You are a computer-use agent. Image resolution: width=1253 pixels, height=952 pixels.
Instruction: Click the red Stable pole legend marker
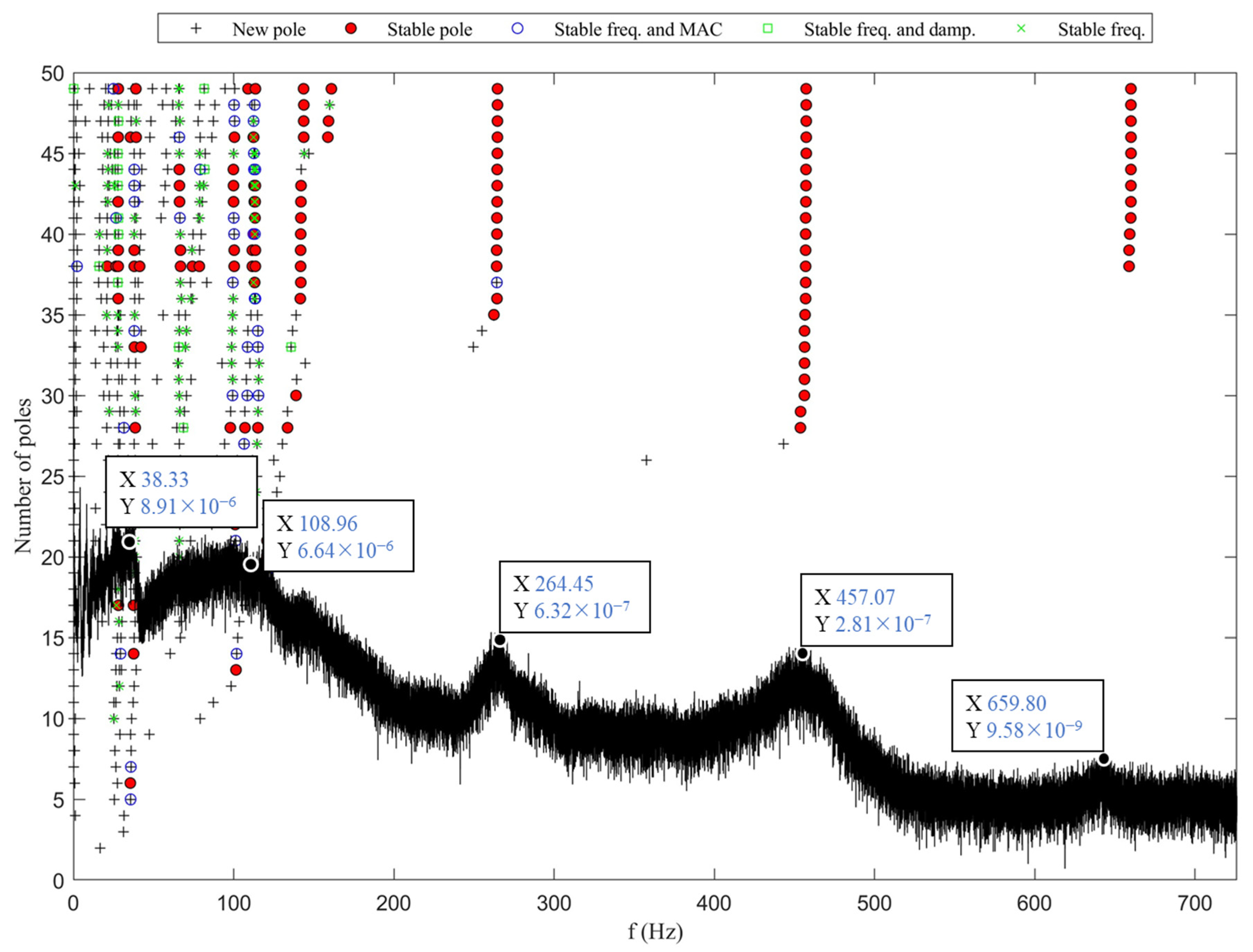[x=351, y=28]
